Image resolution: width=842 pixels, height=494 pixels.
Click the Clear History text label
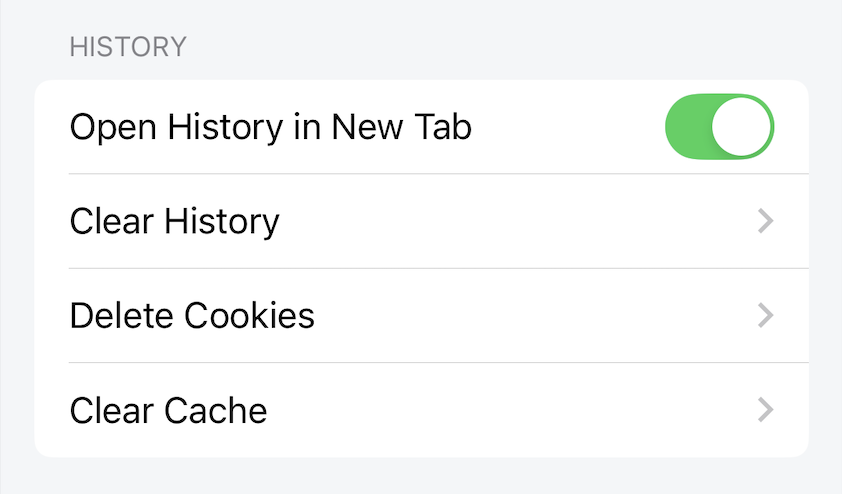pos(174,221)
